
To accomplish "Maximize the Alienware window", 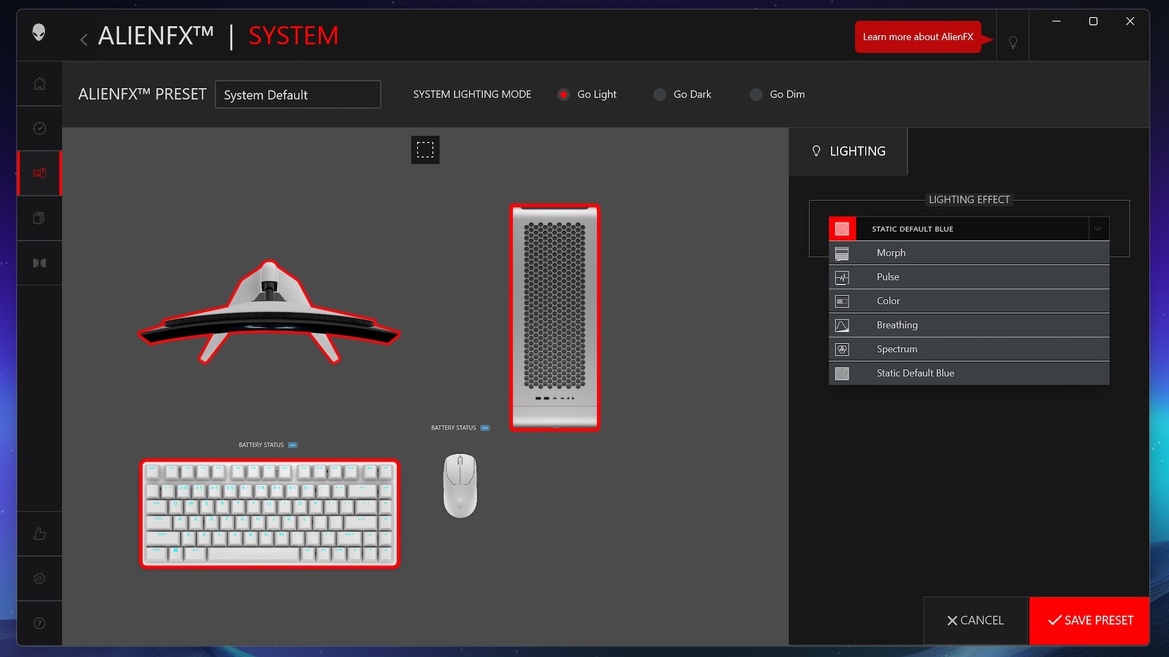I will tap(1093, 22).
